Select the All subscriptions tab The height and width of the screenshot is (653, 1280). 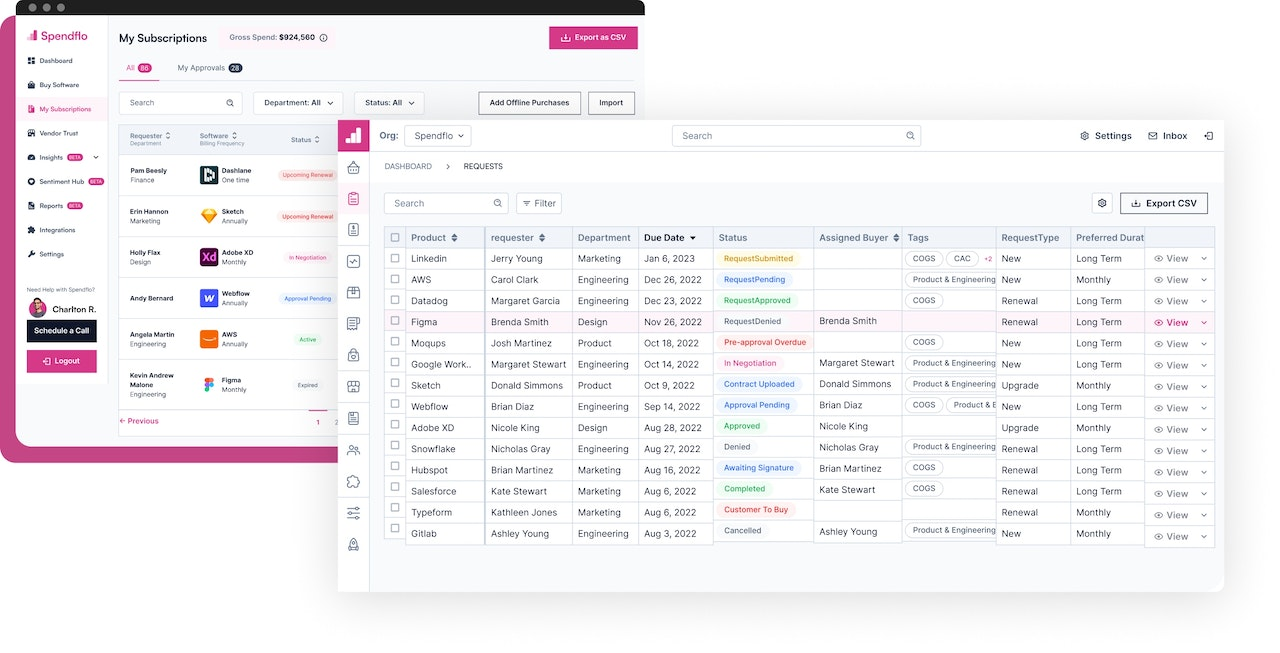point(138,68)
